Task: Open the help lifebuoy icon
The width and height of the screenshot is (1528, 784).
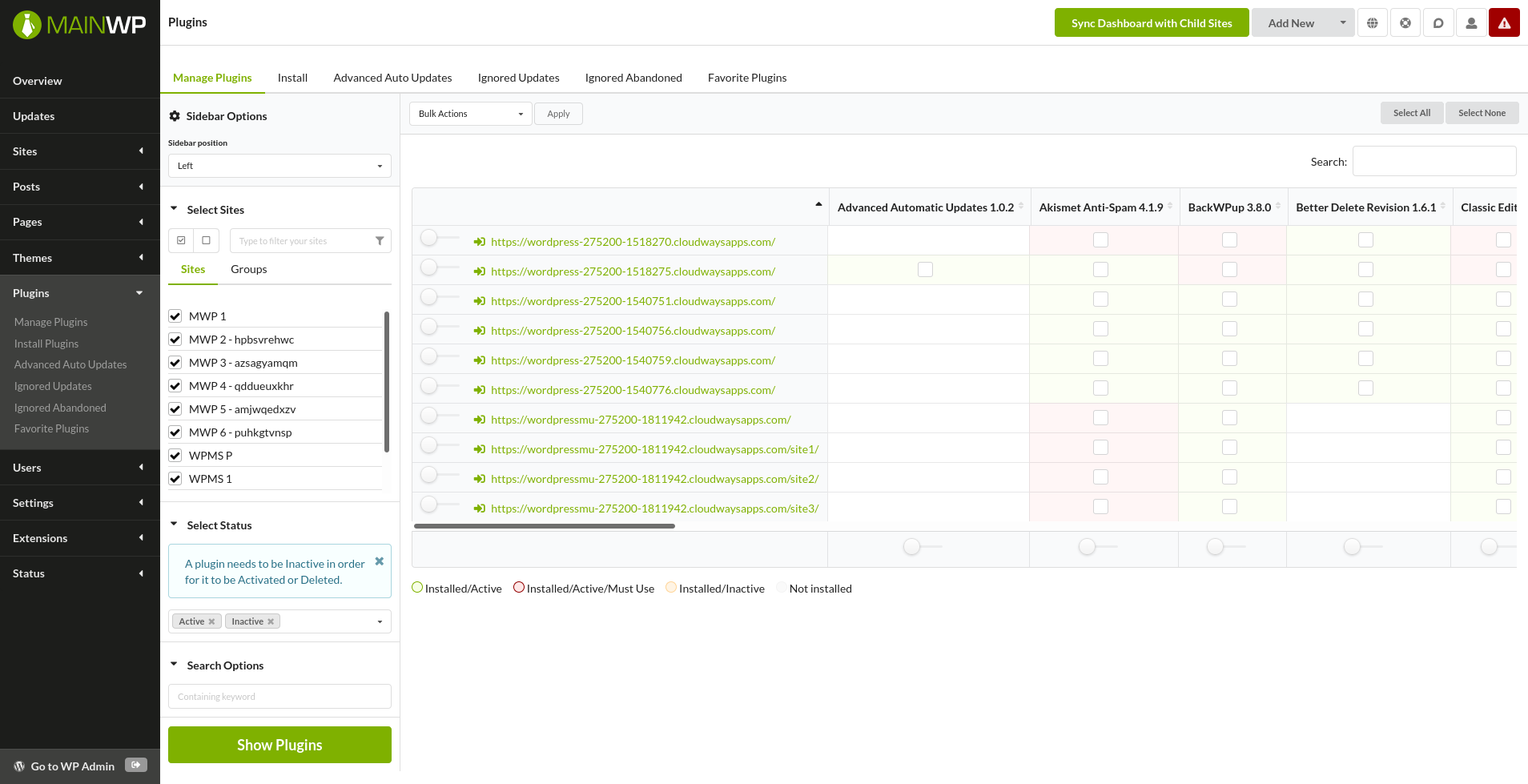Action: click(1405, 22)
